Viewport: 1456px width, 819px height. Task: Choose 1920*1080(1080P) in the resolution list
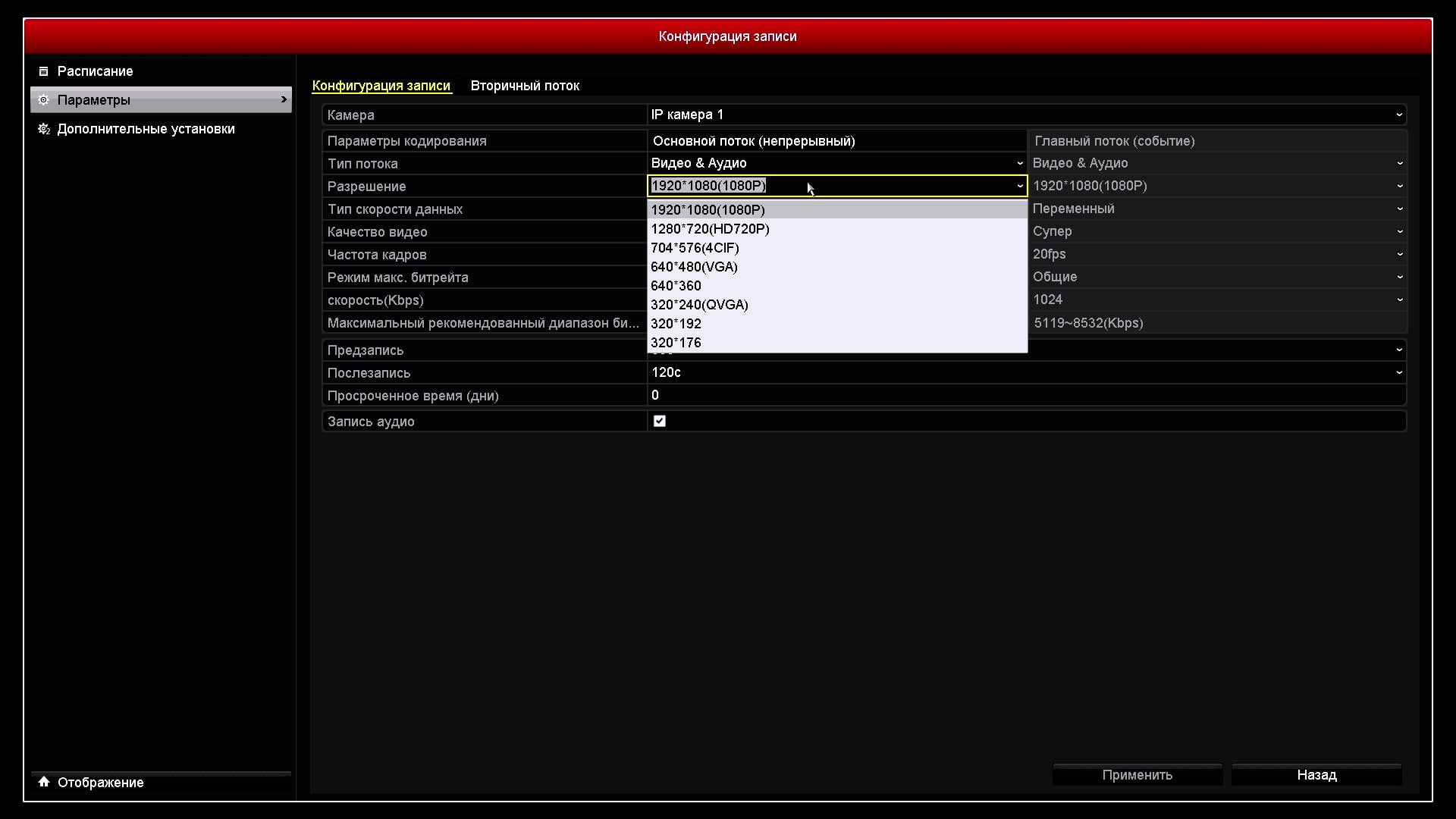pyautogui.click(x=837, y=210)
